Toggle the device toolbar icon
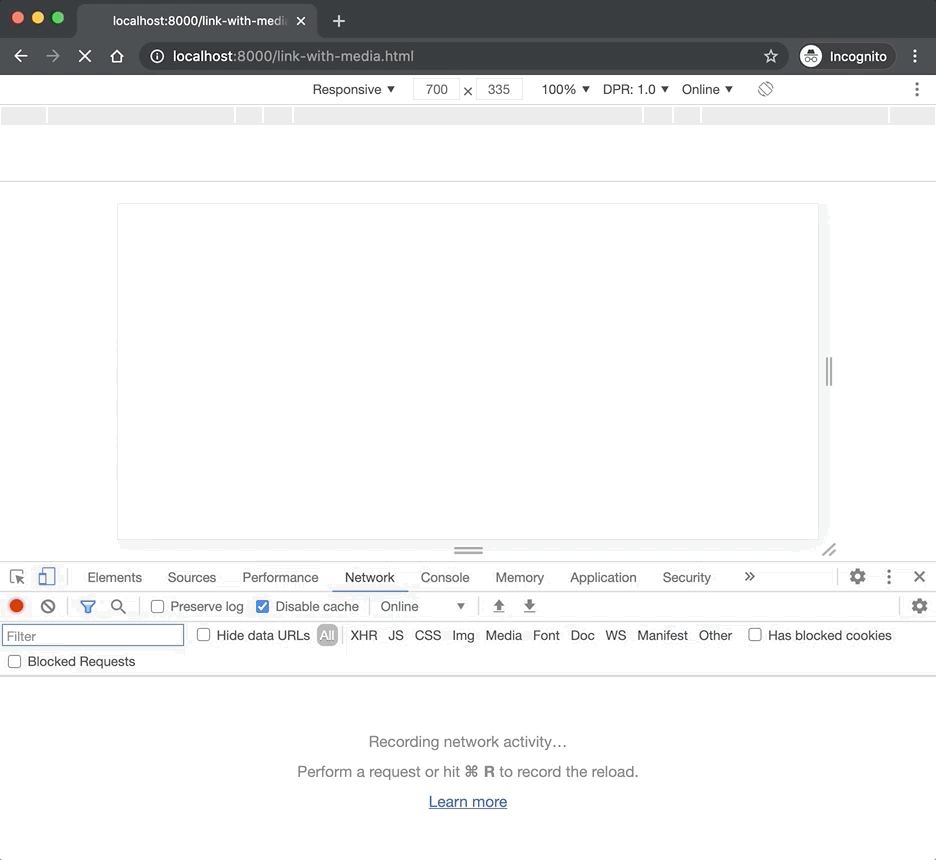Screen dimensions: 936x860 click(x=47, y=577)
